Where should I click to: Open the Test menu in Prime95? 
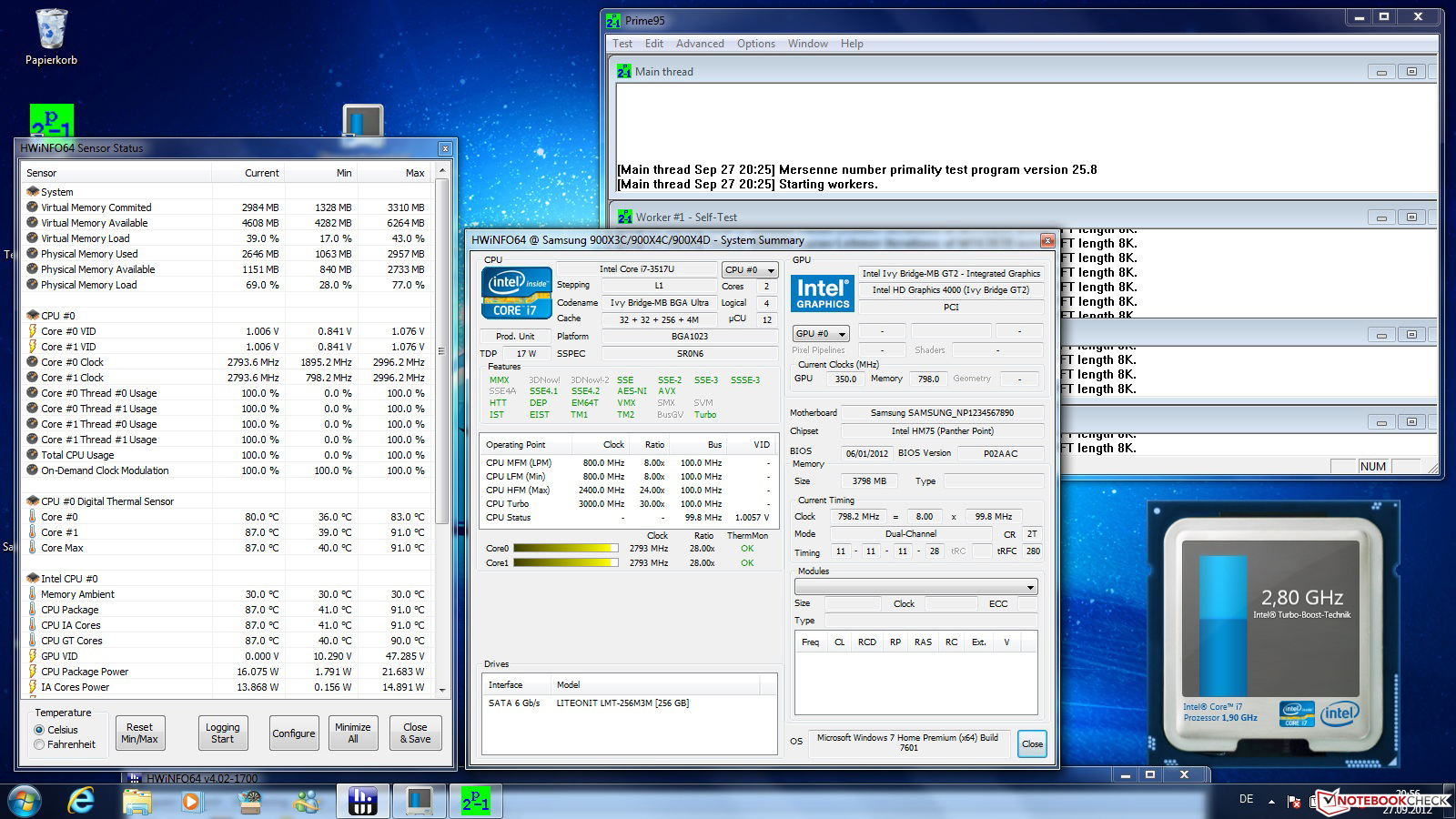(622, 44)
